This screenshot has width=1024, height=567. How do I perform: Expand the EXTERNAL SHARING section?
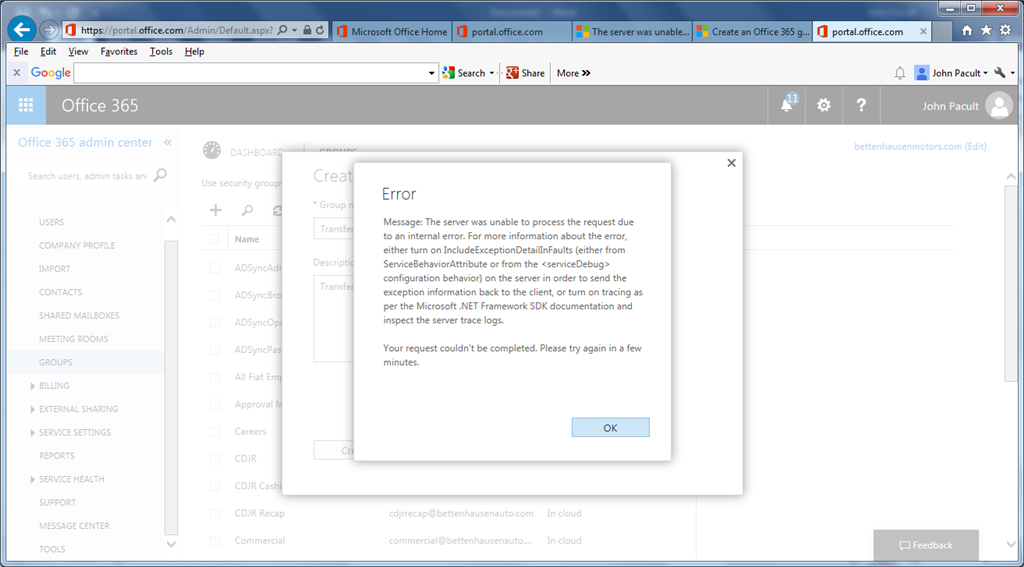33,410
